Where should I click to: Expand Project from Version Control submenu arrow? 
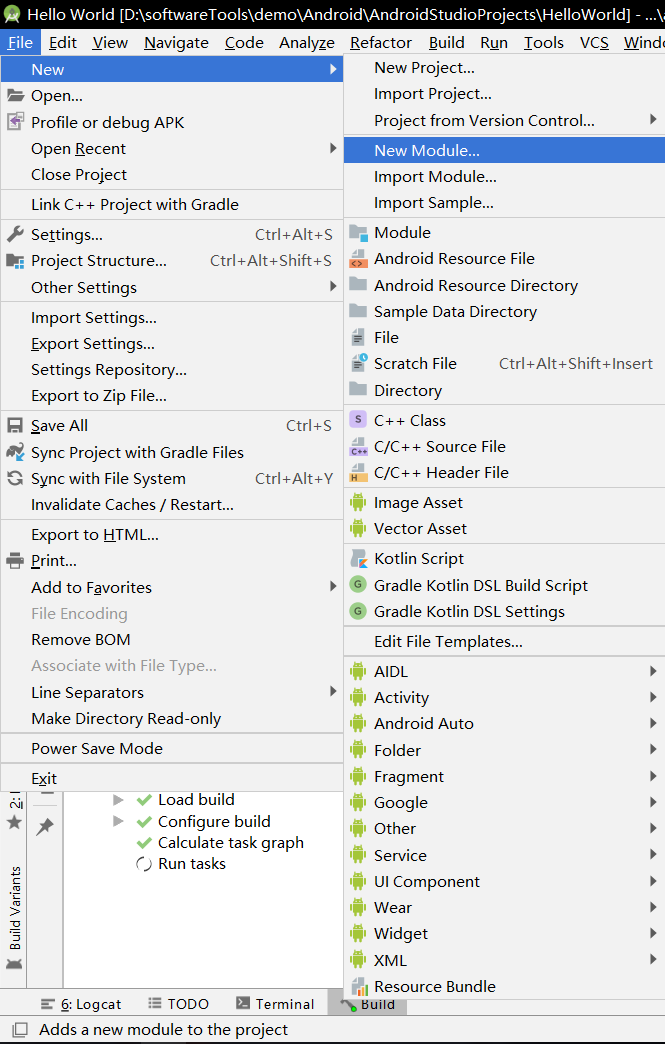653,119
